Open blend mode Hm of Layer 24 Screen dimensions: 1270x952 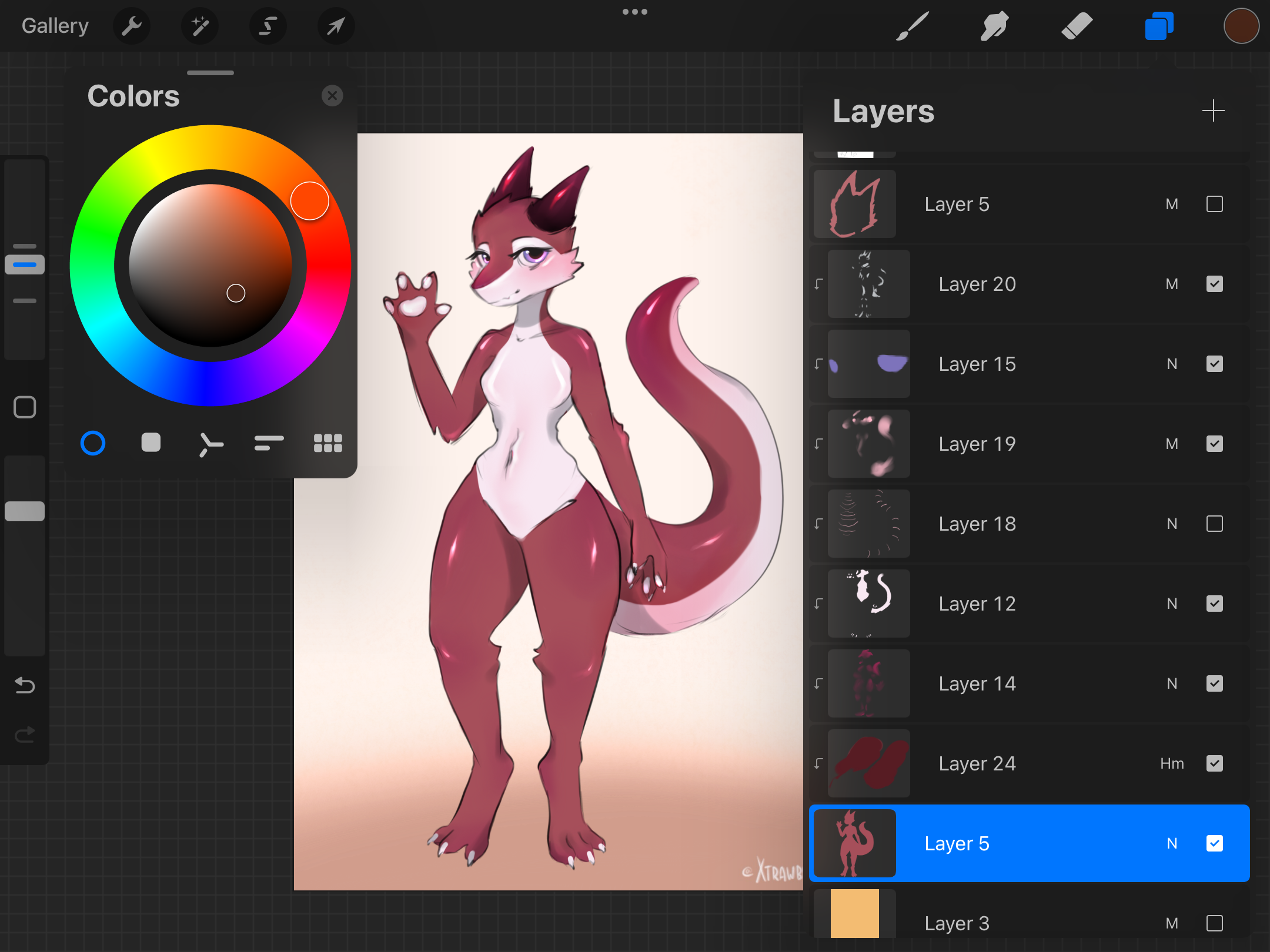tap(1172, 763)
